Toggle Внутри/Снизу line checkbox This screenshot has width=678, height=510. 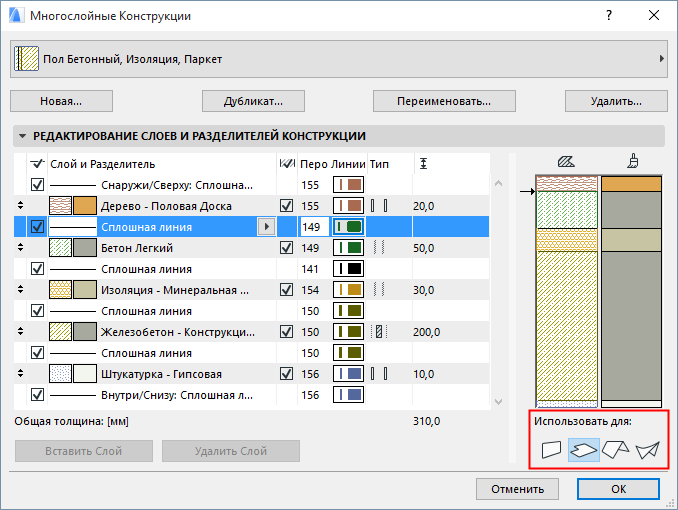click(x=38, y=395)
